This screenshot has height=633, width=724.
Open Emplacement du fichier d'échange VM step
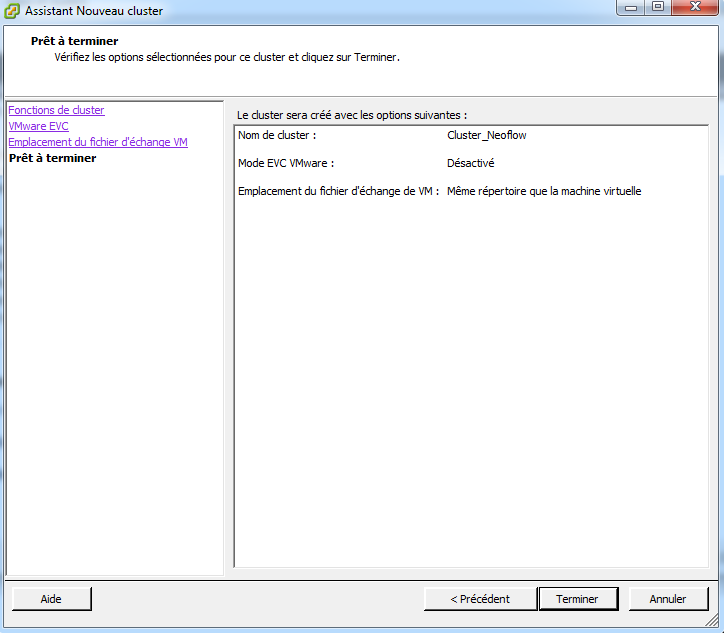click(98, 142)
